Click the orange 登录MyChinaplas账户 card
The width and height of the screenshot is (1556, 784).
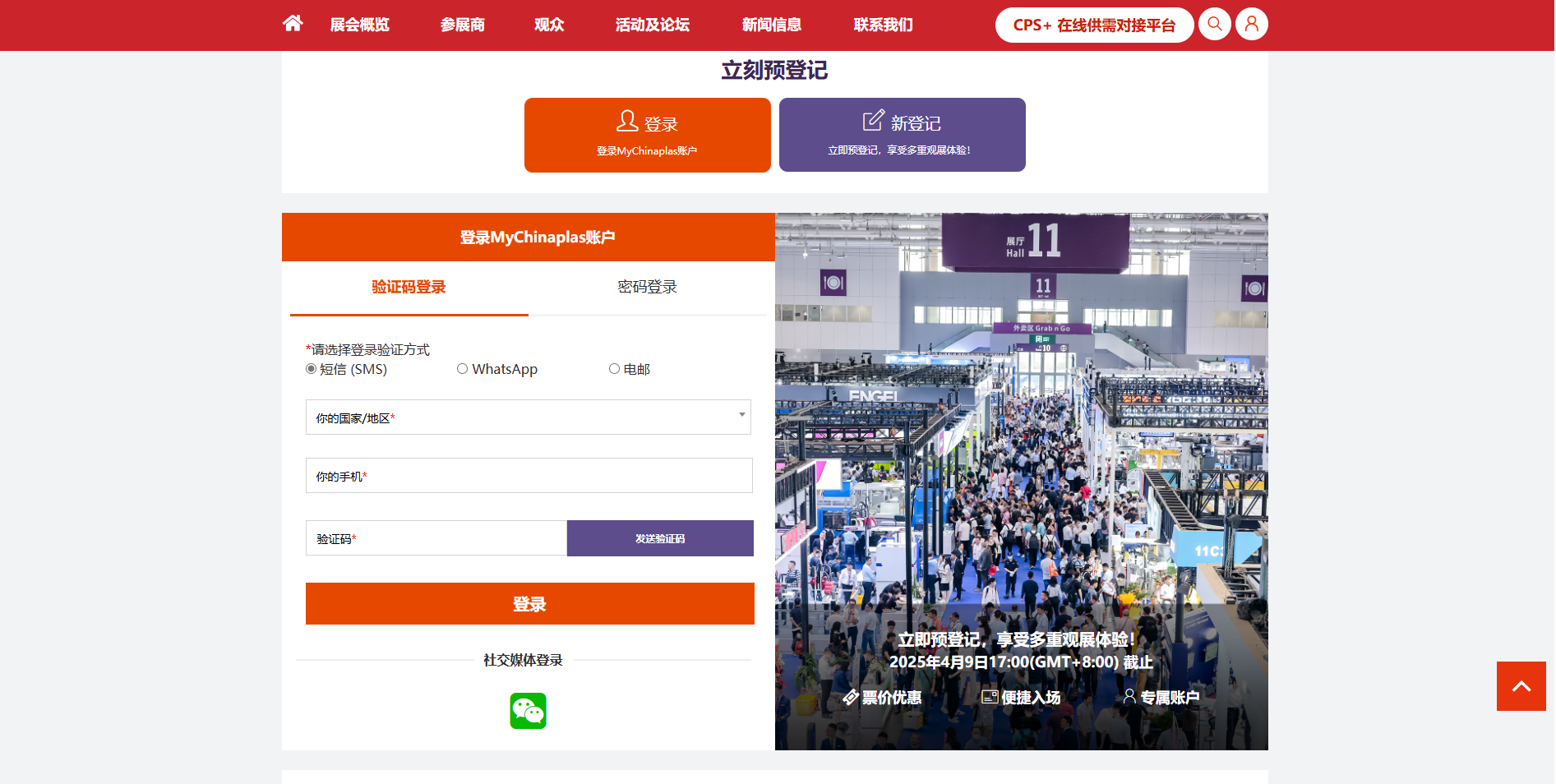(648, 135)
